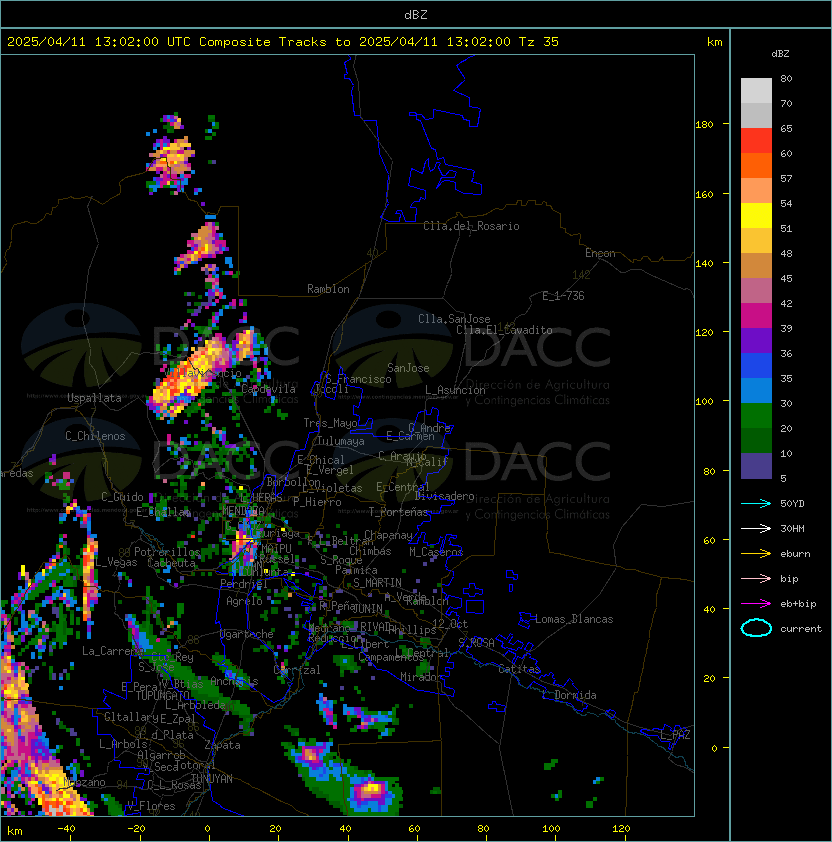This screenshot has height=842, width=832.
Task: Click the magenta eb+bip arrow in legend
Action: coord(756,604)
